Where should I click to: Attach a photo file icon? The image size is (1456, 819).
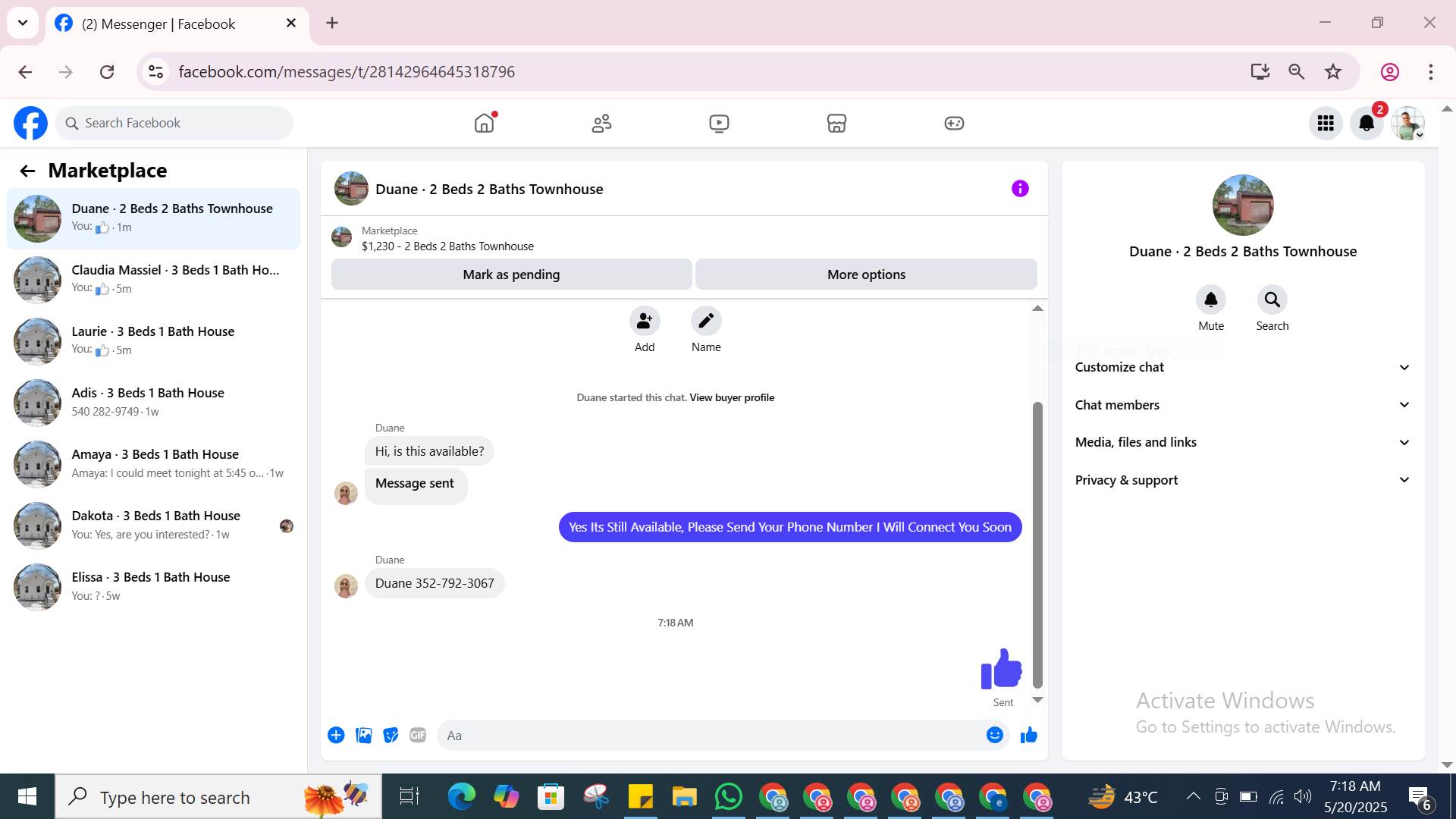pos(364,735)
